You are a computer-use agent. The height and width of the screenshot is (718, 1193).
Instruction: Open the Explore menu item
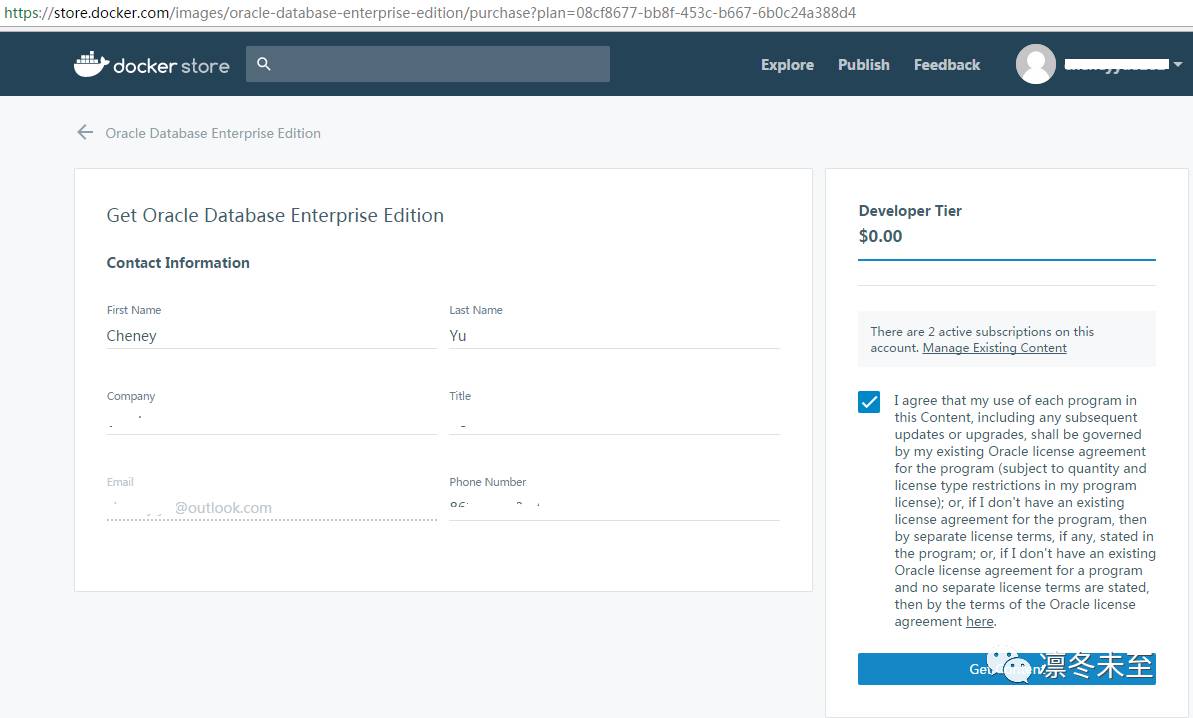(x=787, y=65)
